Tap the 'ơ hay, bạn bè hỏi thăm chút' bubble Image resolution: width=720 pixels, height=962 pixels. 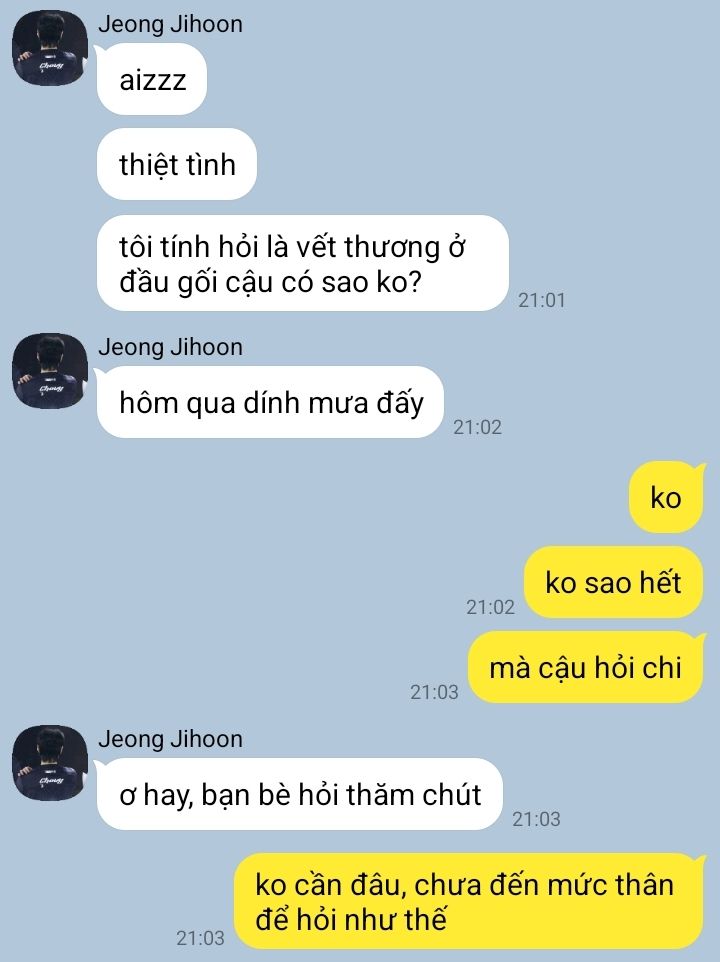point(299,795)
